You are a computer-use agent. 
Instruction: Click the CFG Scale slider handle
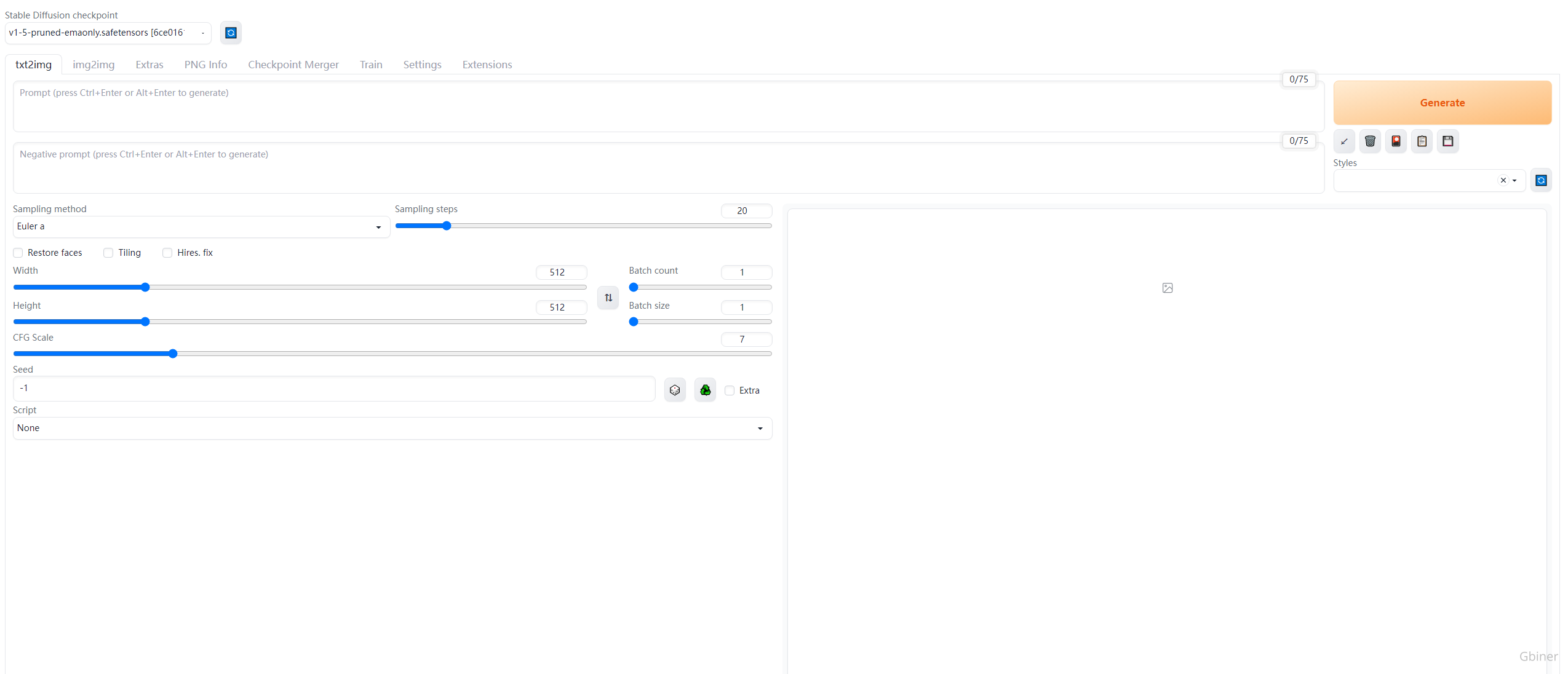pos(173,354)
